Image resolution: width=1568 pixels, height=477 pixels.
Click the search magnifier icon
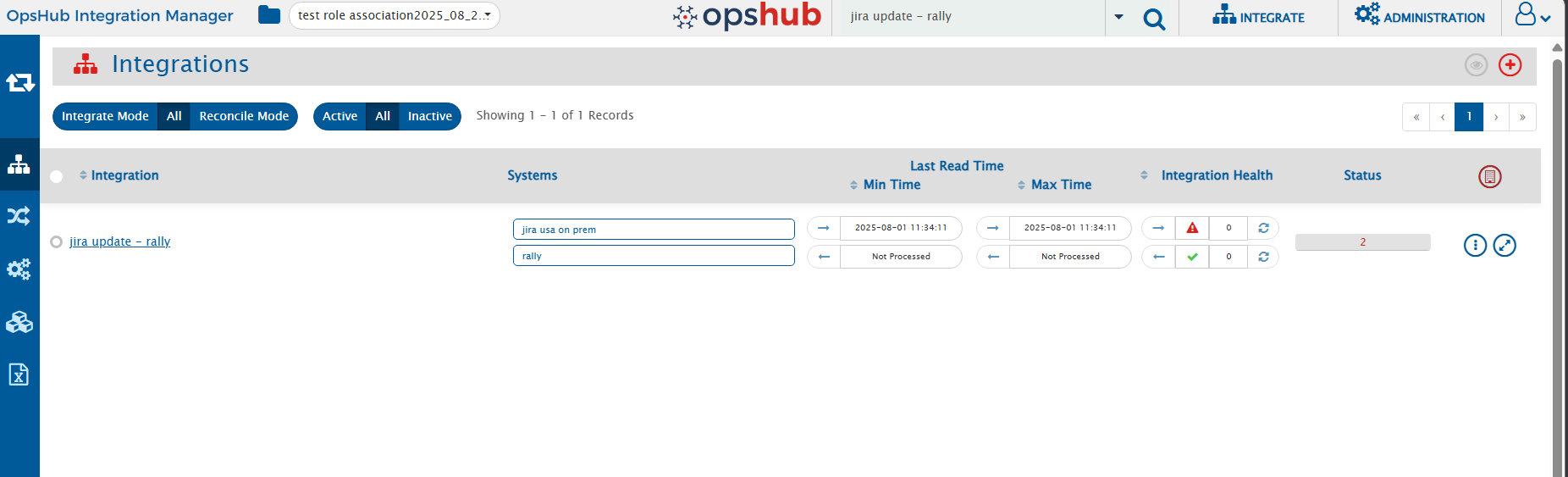[1153, 19]
